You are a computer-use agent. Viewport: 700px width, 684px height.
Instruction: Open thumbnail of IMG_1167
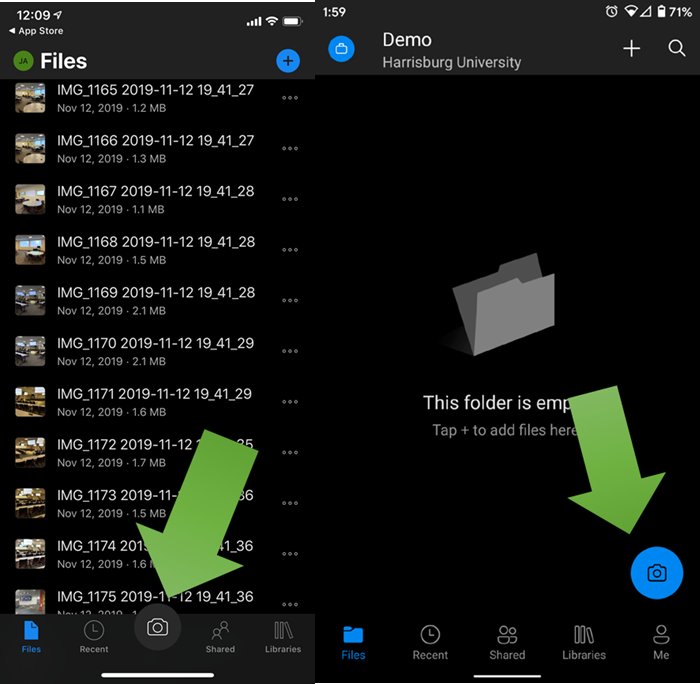pyautogui.click(x=30, y=199)
